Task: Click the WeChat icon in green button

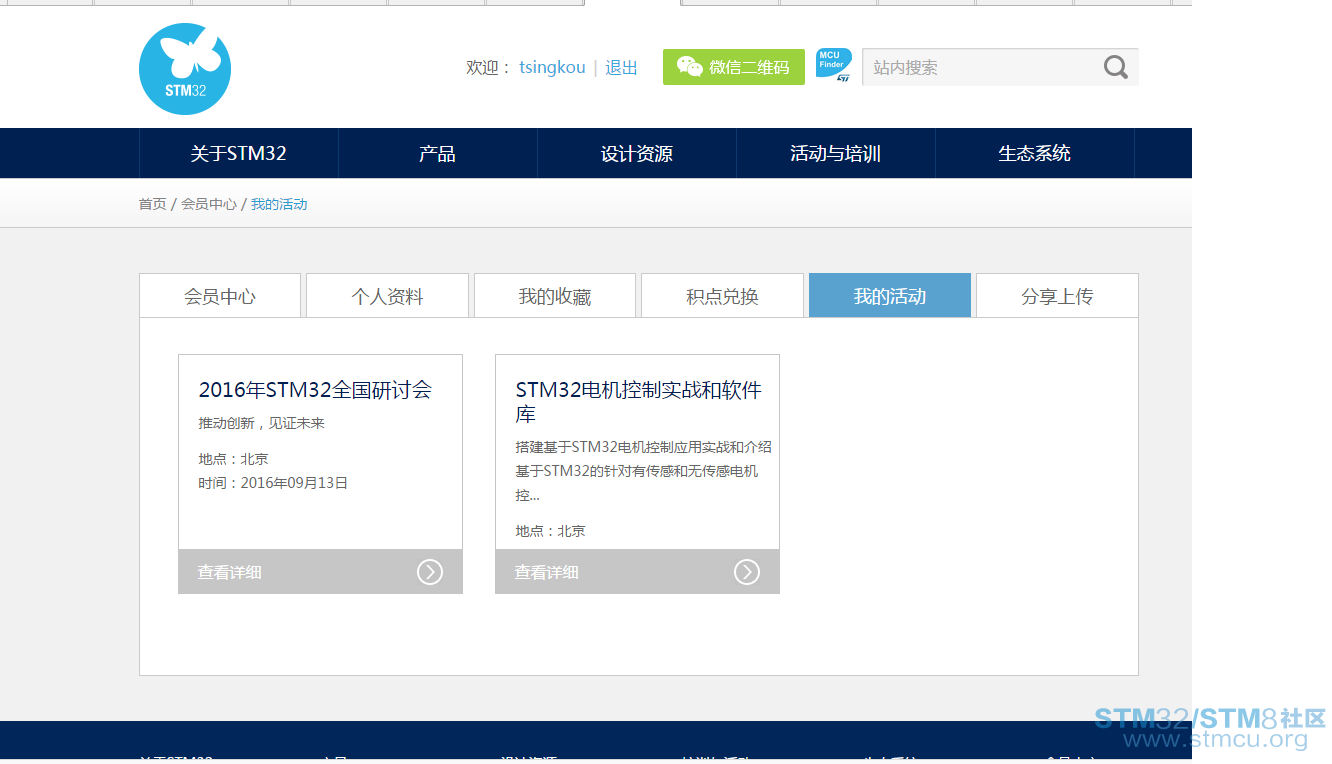Action: click(689, 67)
